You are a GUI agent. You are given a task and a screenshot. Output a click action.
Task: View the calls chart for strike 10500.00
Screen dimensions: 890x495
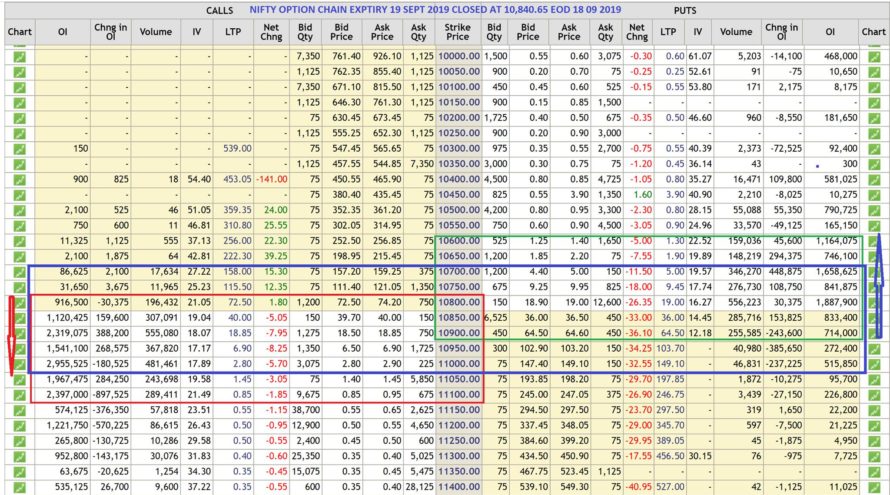click(x=19, y=210)
